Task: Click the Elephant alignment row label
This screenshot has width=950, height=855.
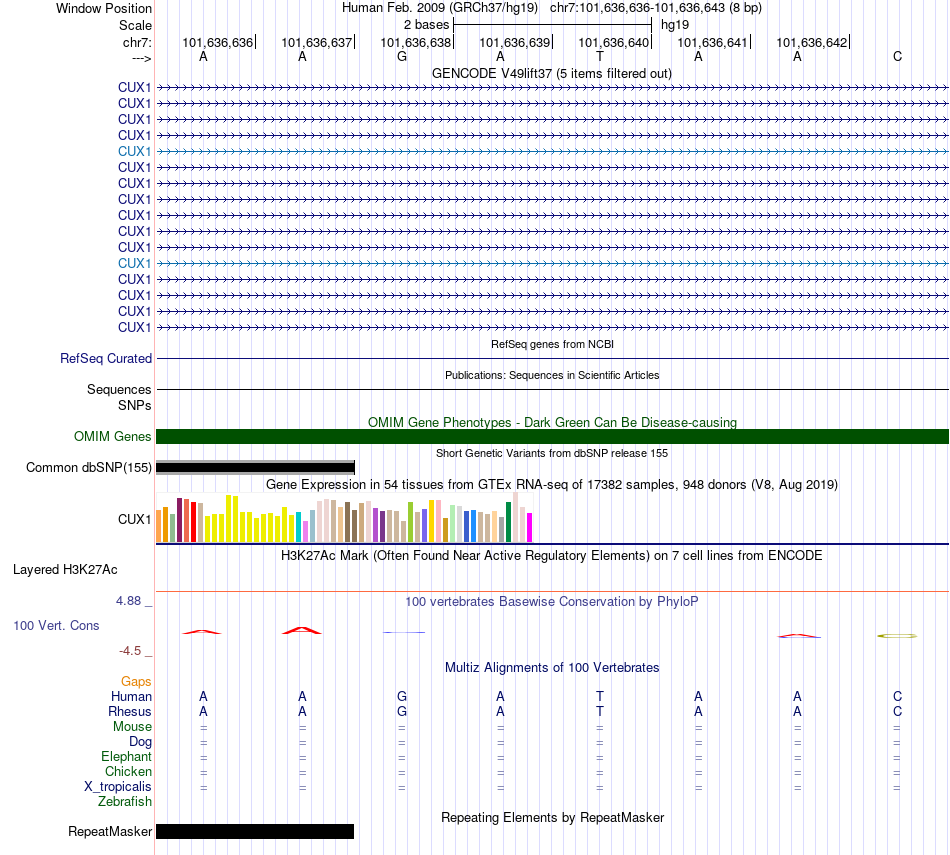Action: point(126,756)
